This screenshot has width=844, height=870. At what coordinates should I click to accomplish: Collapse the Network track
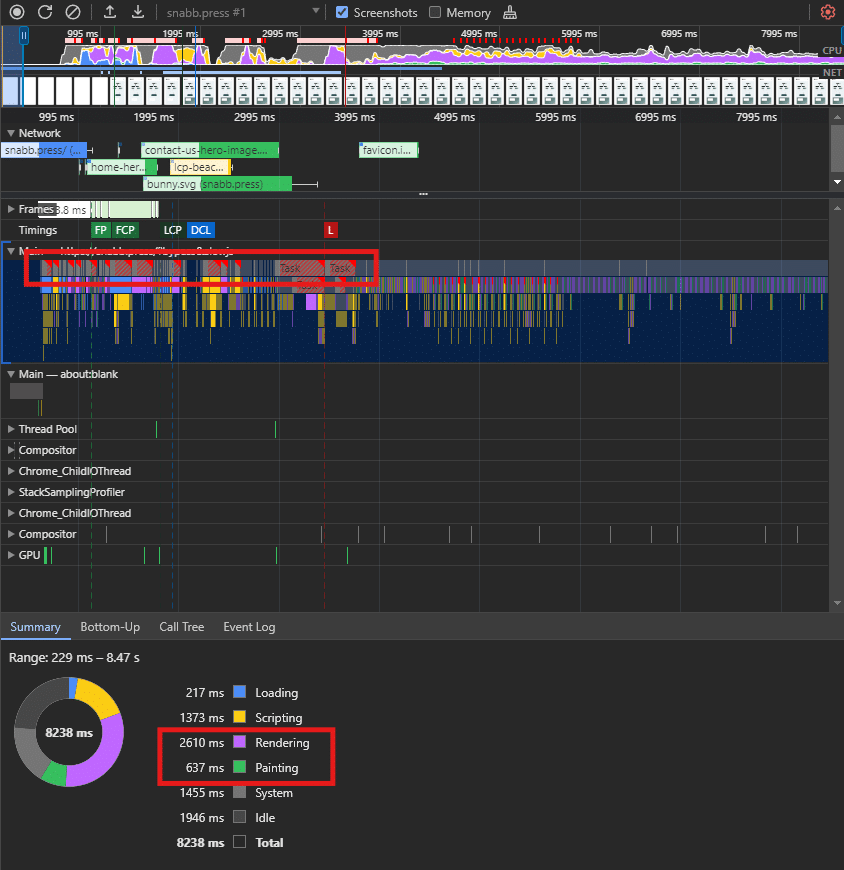(11, 133)
